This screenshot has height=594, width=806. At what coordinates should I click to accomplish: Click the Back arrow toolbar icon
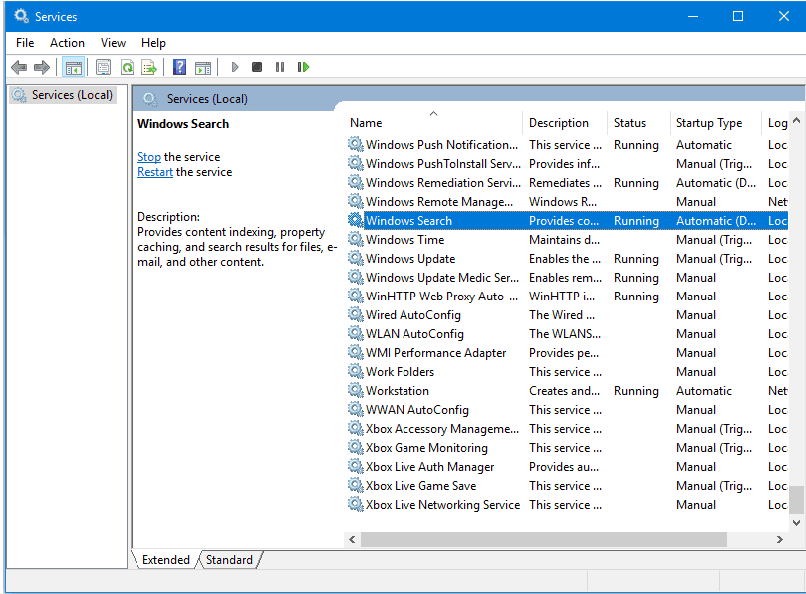(x=19, y=67)
